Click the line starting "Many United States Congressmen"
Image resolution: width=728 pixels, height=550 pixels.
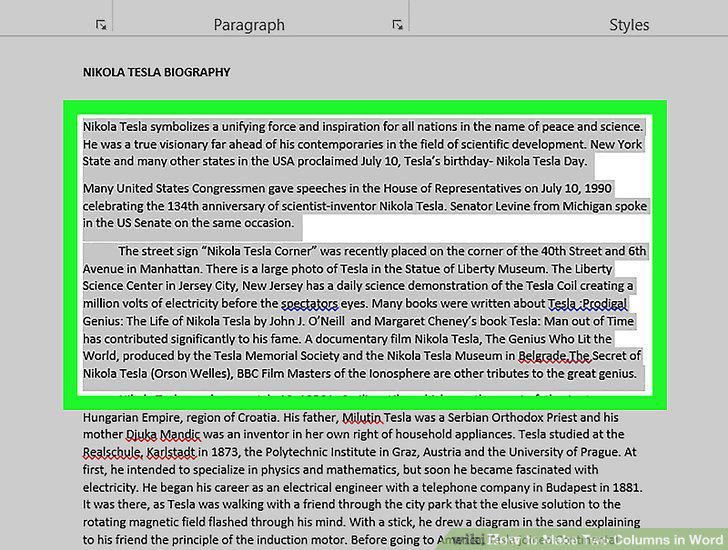pos(347,188)
